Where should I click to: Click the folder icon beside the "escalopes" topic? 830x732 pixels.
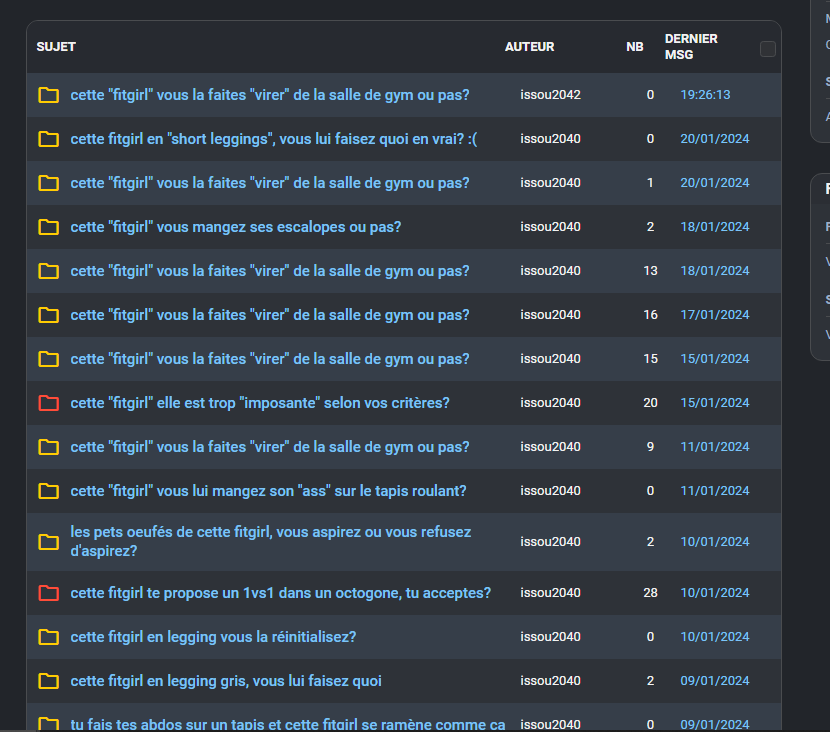click(48, 227)
